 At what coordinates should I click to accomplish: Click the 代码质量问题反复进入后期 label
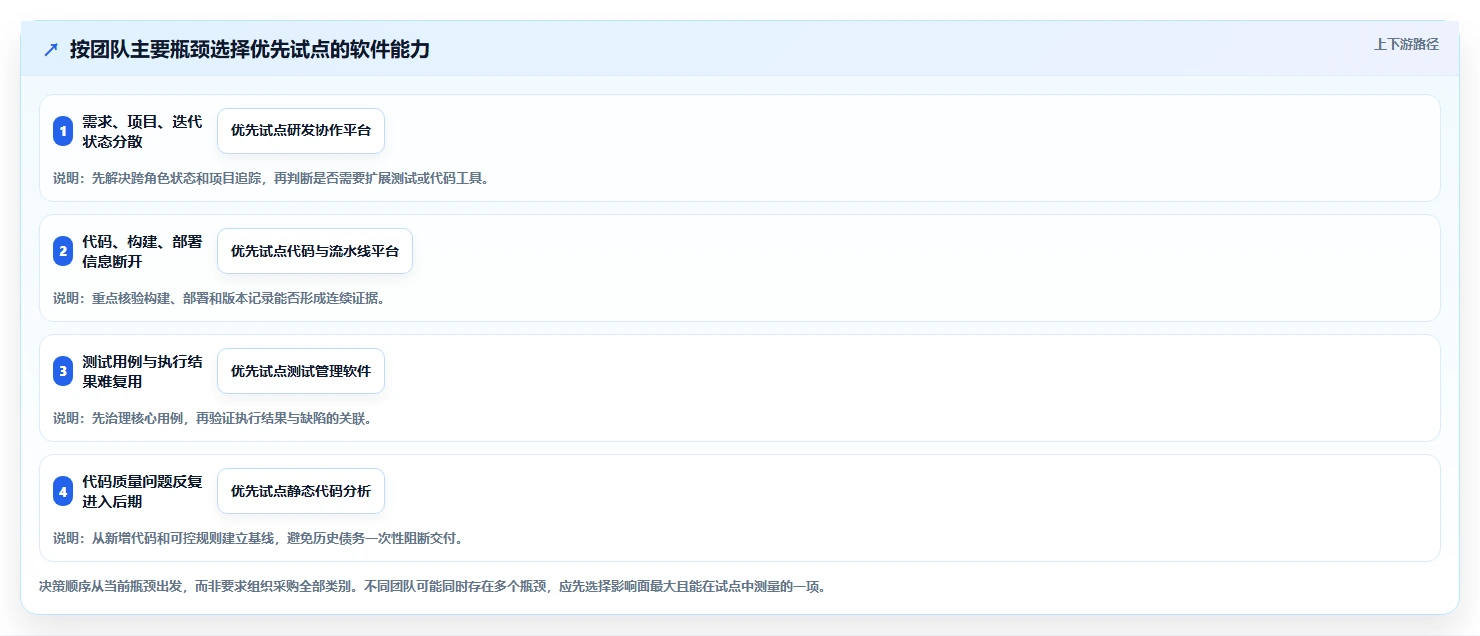point(142,491)
